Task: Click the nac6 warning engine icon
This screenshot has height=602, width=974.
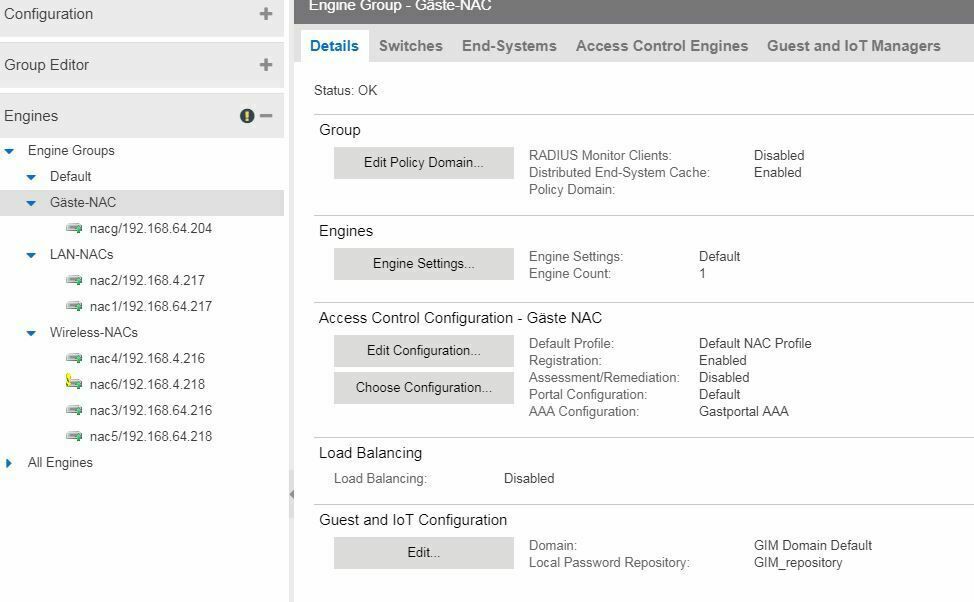Action: pos(74,383)
